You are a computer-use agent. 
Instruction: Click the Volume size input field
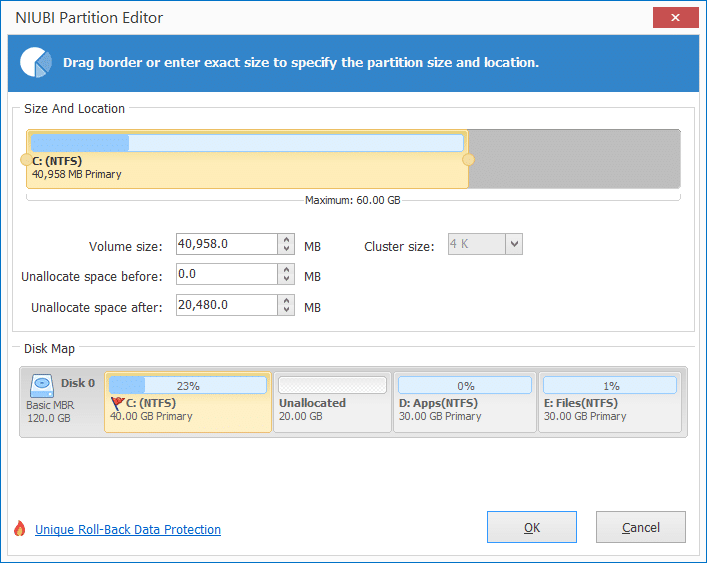tap(227, 244)
